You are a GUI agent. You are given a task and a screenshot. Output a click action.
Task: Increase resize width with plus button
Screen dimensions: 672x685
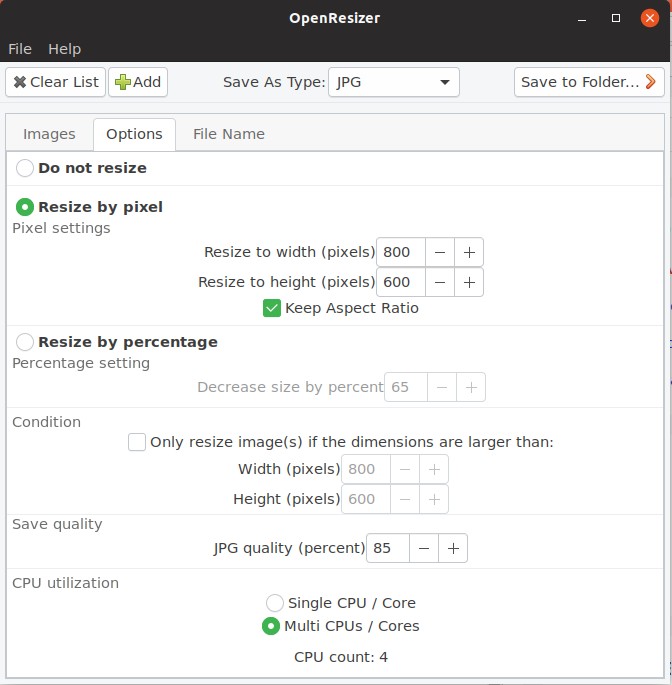click(469, 252)
